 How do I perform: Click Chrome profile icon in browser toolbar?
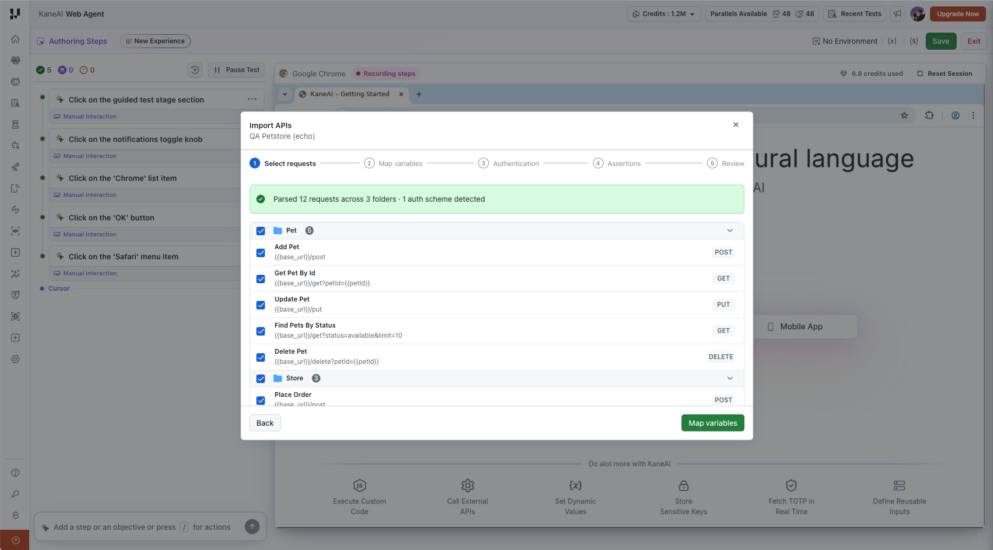click(x=955, y=115)
